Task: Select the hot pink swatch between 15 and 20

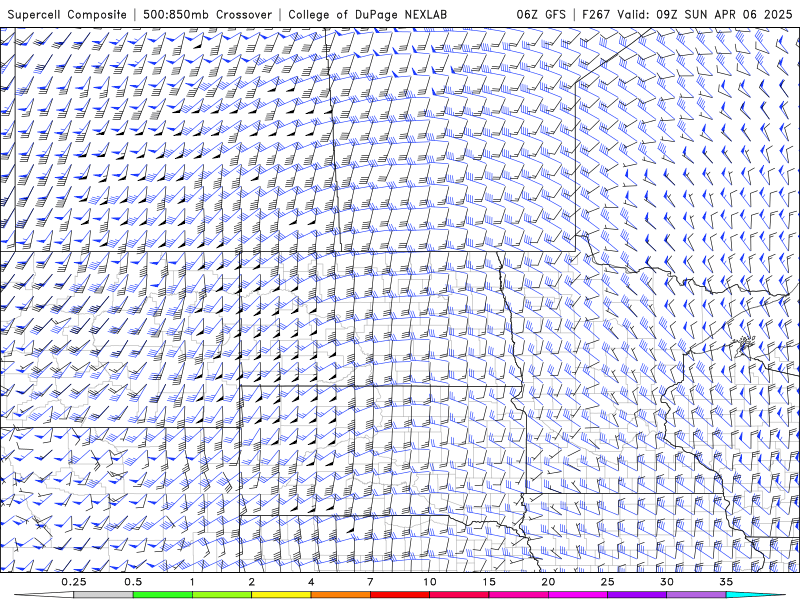Action: pos(518,595)
